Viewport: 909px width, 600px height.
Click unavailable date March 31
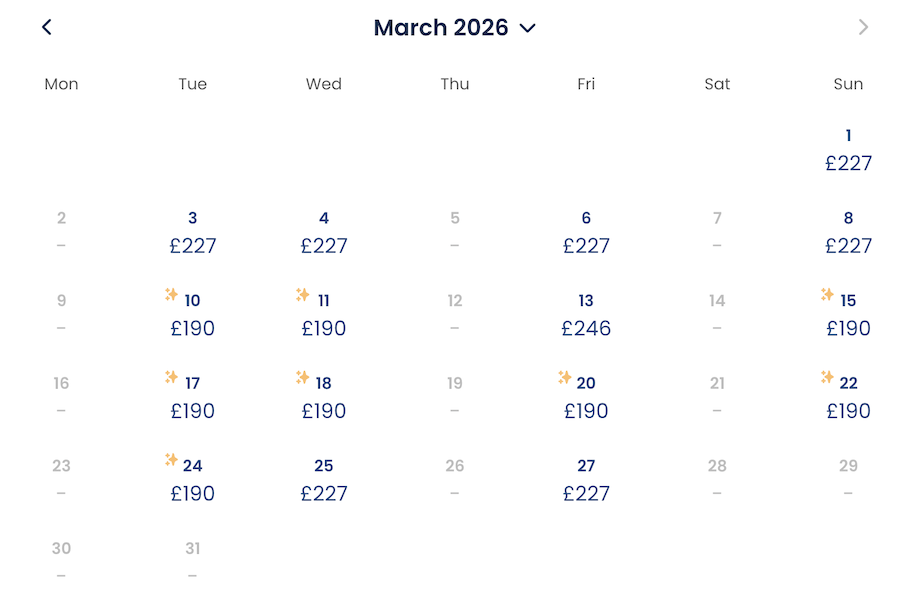coord(192,560)
